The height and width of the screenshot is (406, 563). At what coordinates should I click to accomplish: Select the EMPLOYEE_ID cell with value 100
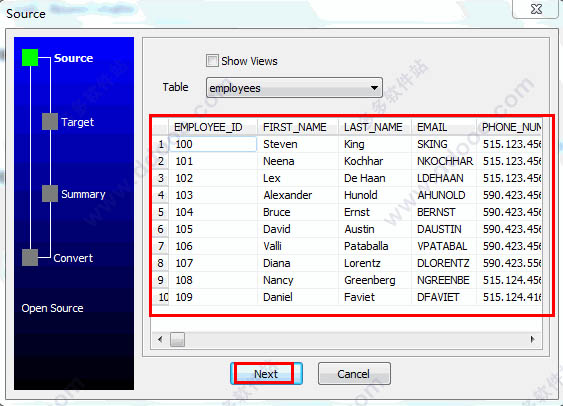point(213,144)
